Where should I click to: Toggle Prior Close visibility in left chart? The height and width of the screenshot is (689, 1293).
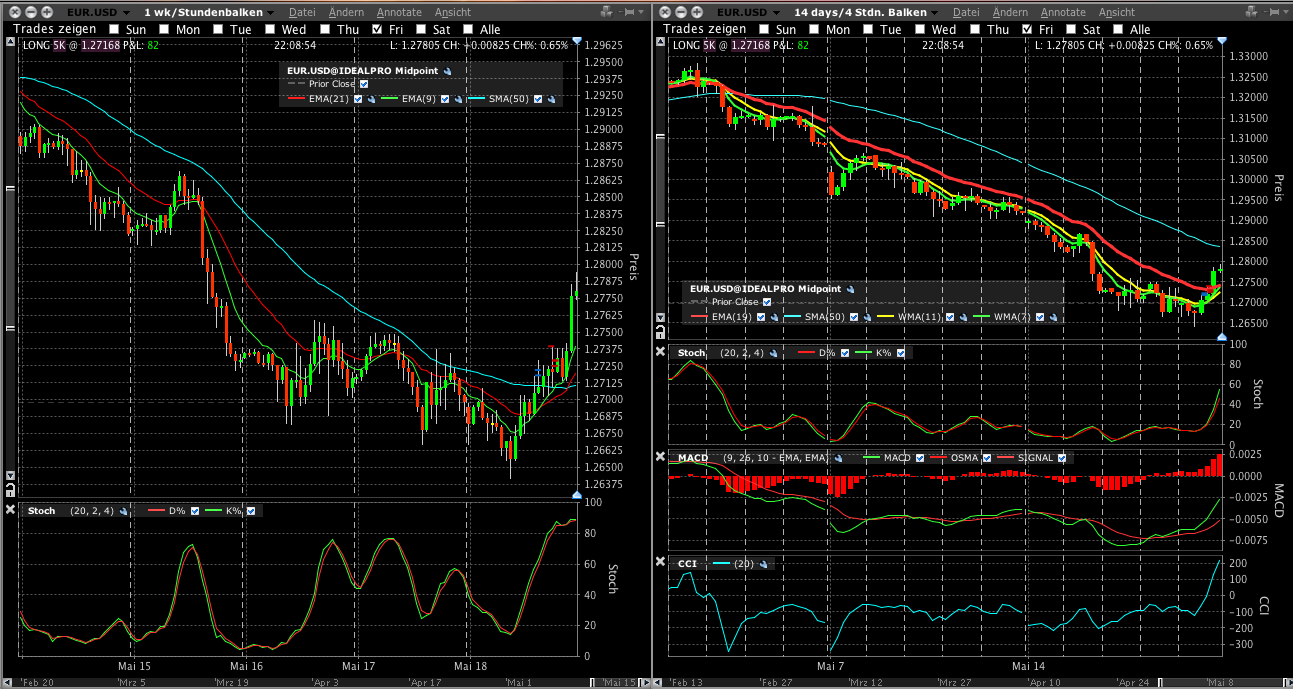tap(364, 84)
